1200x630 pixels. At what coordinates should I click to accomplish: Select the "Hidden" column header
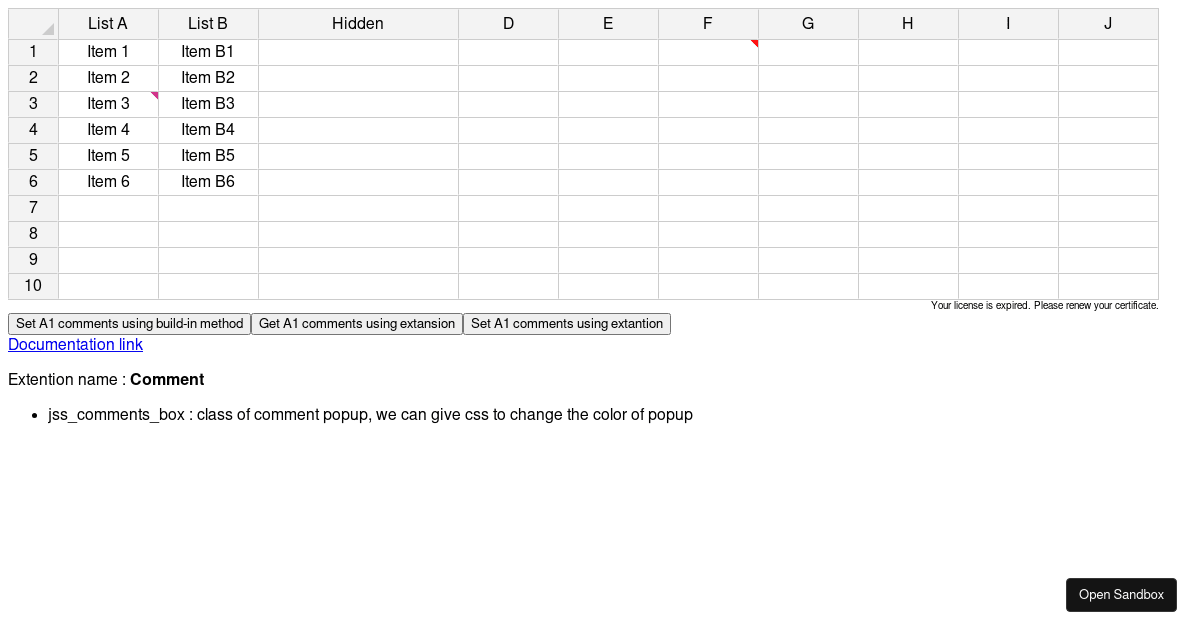click(357, 23)
